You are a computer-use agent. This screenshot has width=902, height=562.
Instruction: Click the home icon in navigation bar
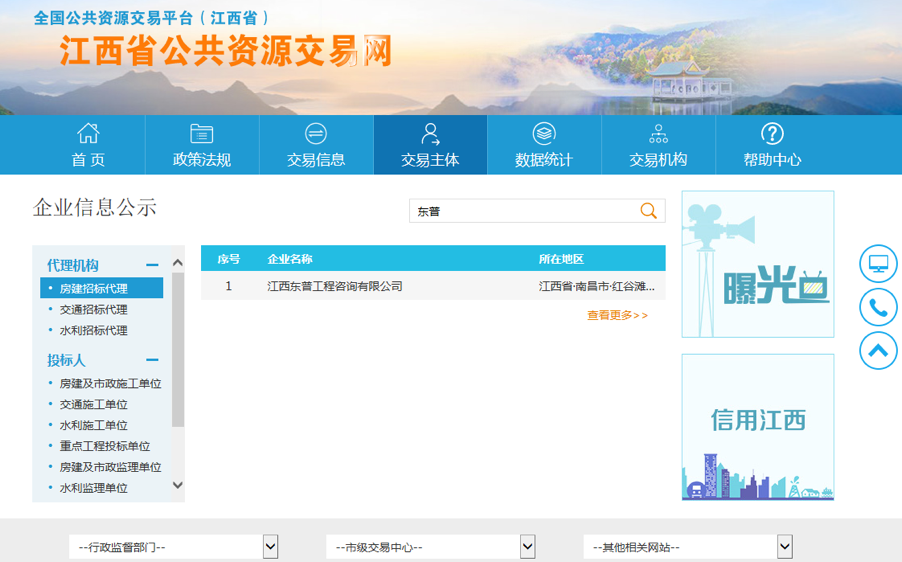88,134
